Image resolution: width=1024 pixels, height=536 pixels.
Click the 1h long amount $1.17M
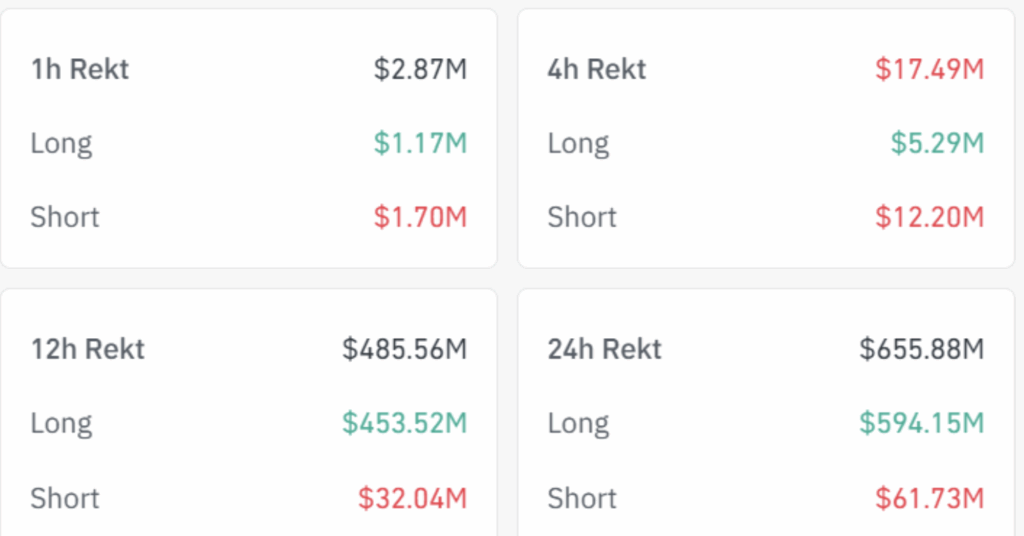pos(420,144)
